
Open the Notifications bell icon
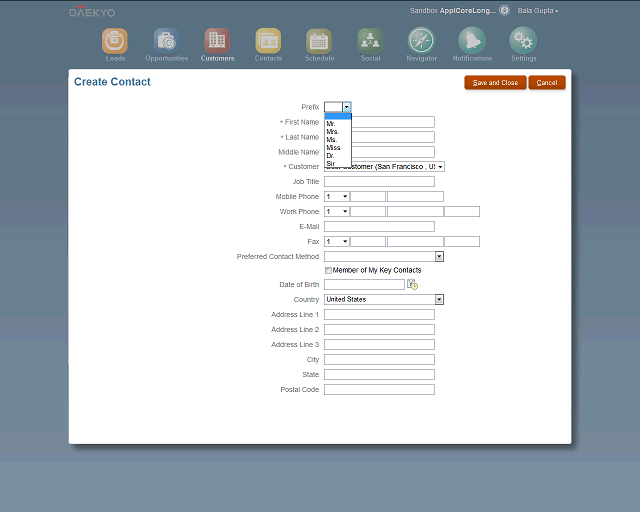click(x=472, y=40)
